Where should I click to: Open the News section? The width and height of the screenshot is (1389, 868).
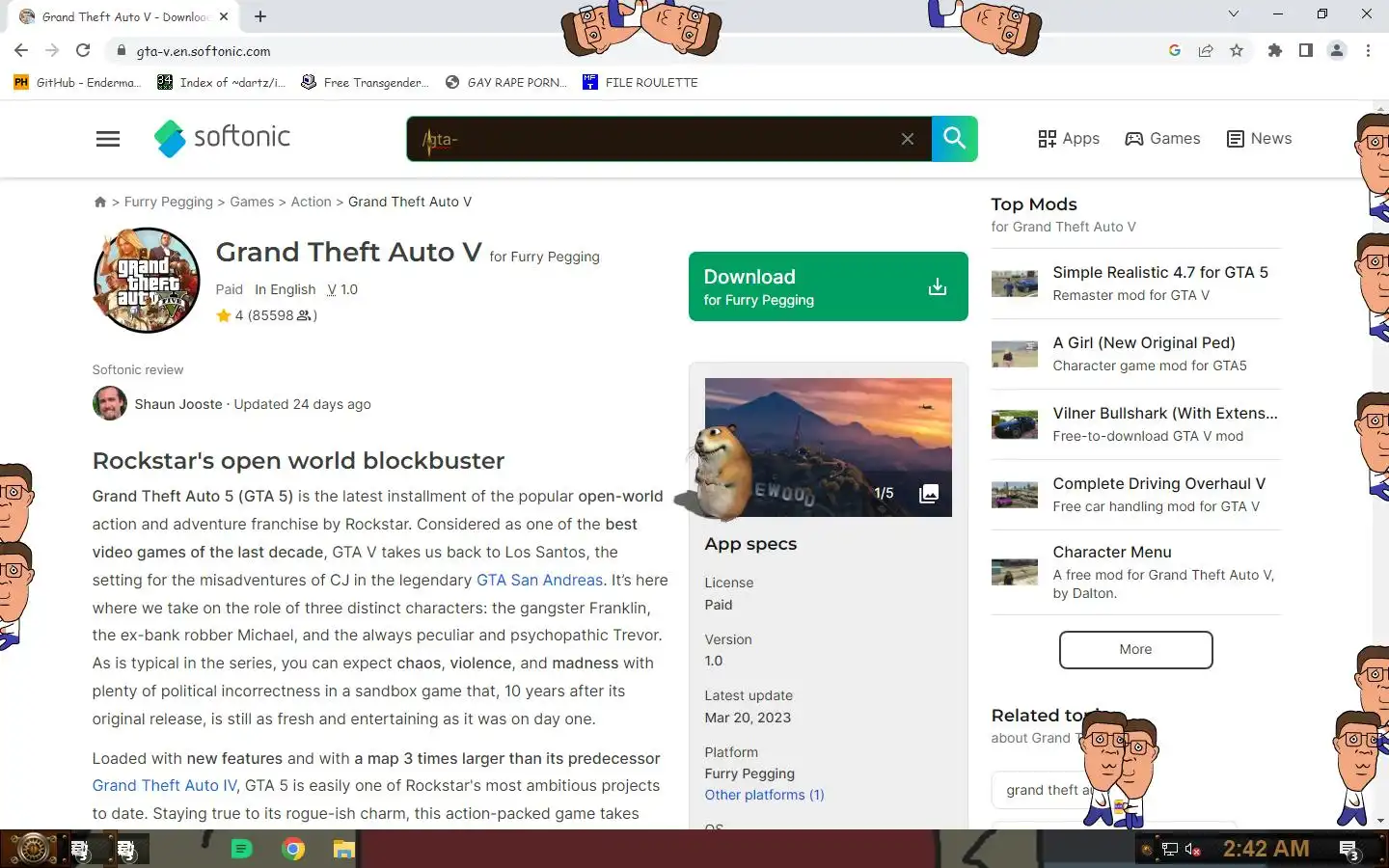pos(1259,139)
